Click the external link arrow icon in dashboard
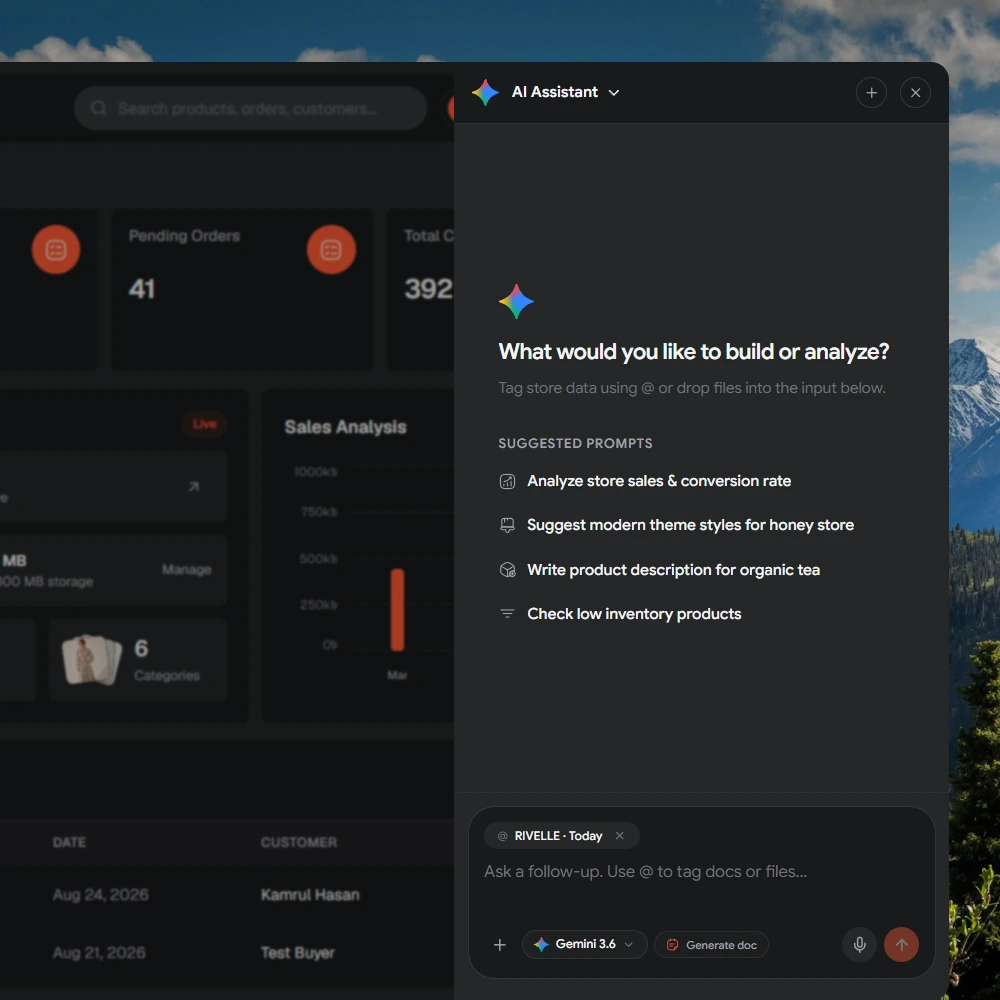The image size is (1000, 1000). click(194, 487)
